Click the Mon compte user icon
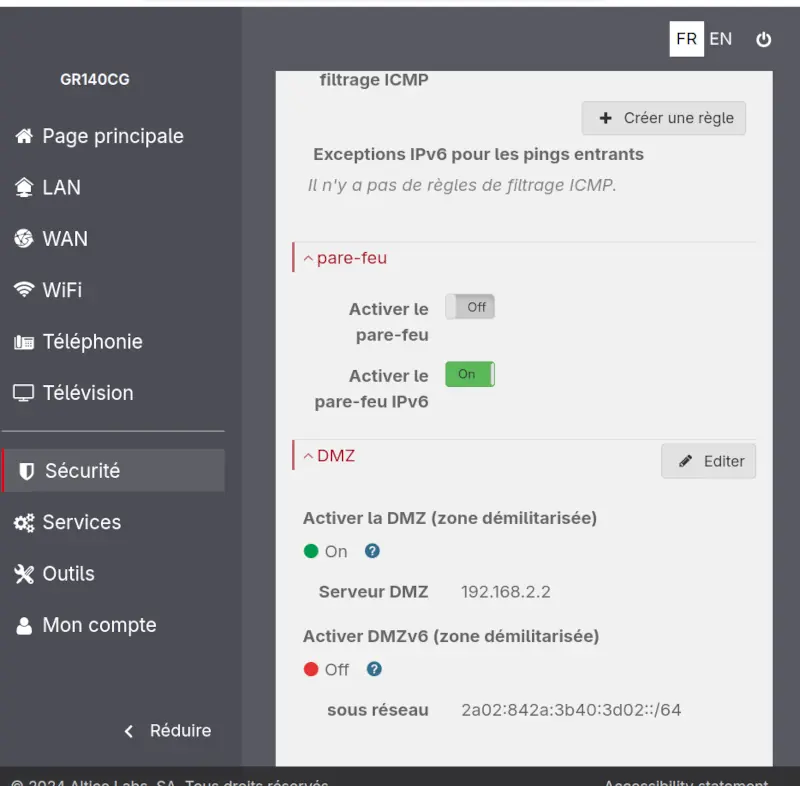The image size is (800, 786). point(24,626)
